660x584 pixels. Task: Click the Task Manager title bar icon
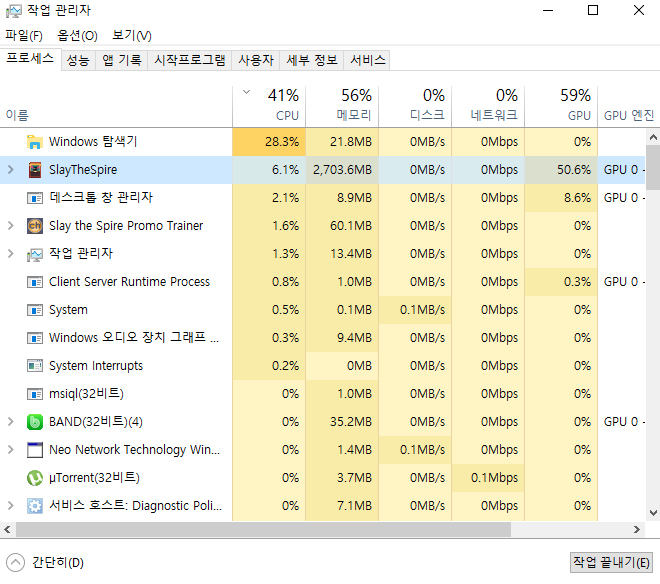[x=13, y=11]
